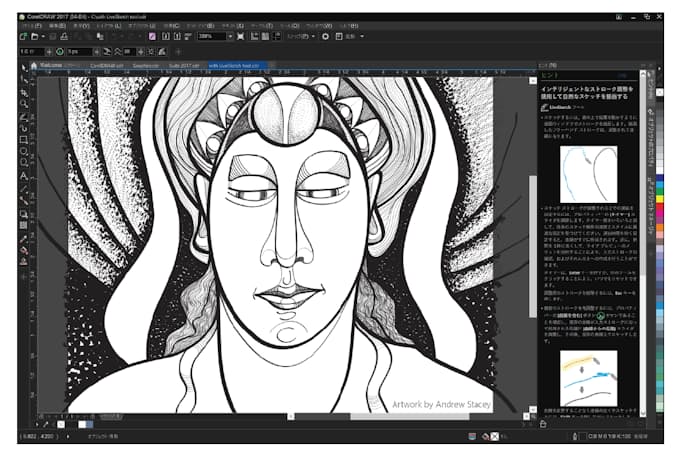Open the Options gear icon
The height and width of the screenshot is (463, 680).
point(325,36)
